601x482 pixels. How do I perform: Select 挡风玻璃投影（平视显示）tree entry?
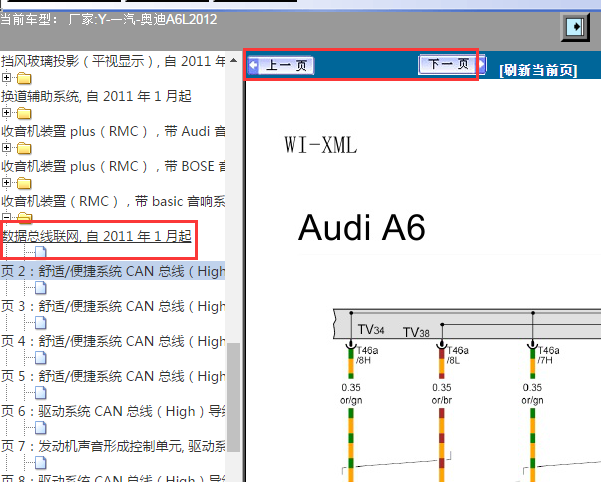coord(113,61)
